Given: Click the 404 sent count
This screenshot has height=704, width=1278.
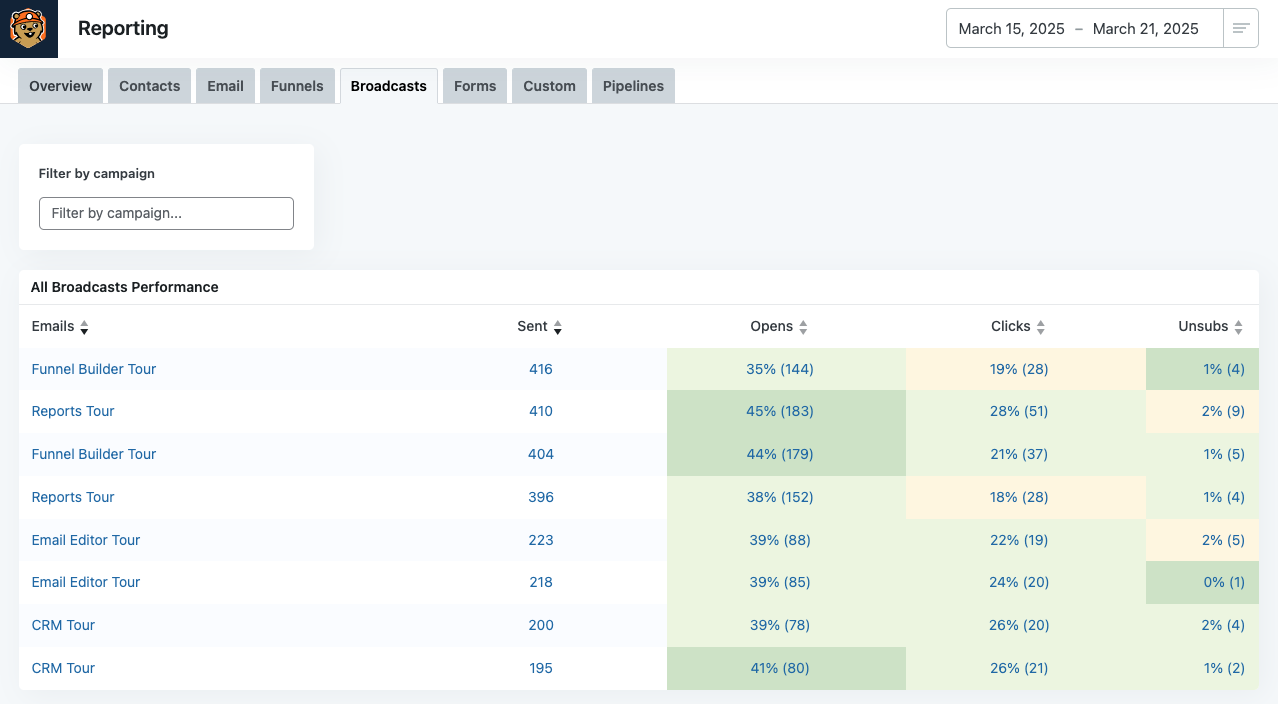Looking at the screenshot, I should 541,454.
